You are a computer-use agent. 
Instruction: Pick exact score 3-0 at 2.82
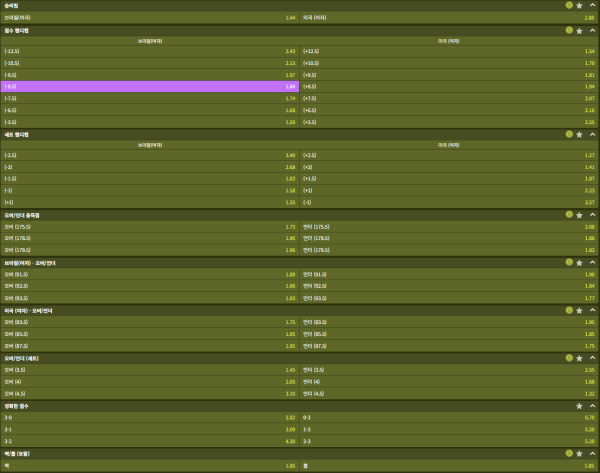pyautogui.click(x=150, y=418)
